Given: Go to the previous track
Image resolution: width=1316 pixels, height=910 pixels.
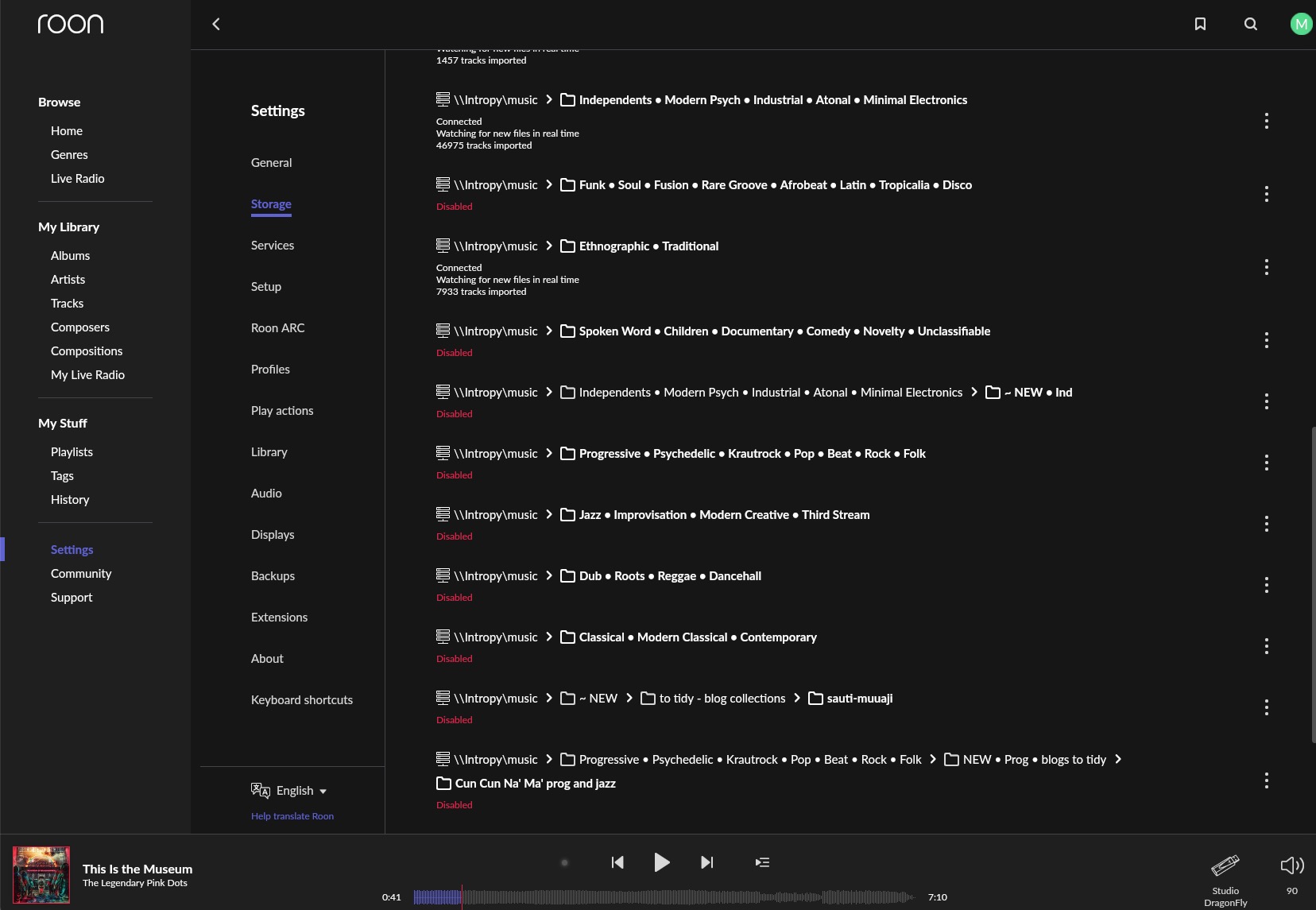Looking at the screenshot, I should pyautogui.click(x=617, y=862).
